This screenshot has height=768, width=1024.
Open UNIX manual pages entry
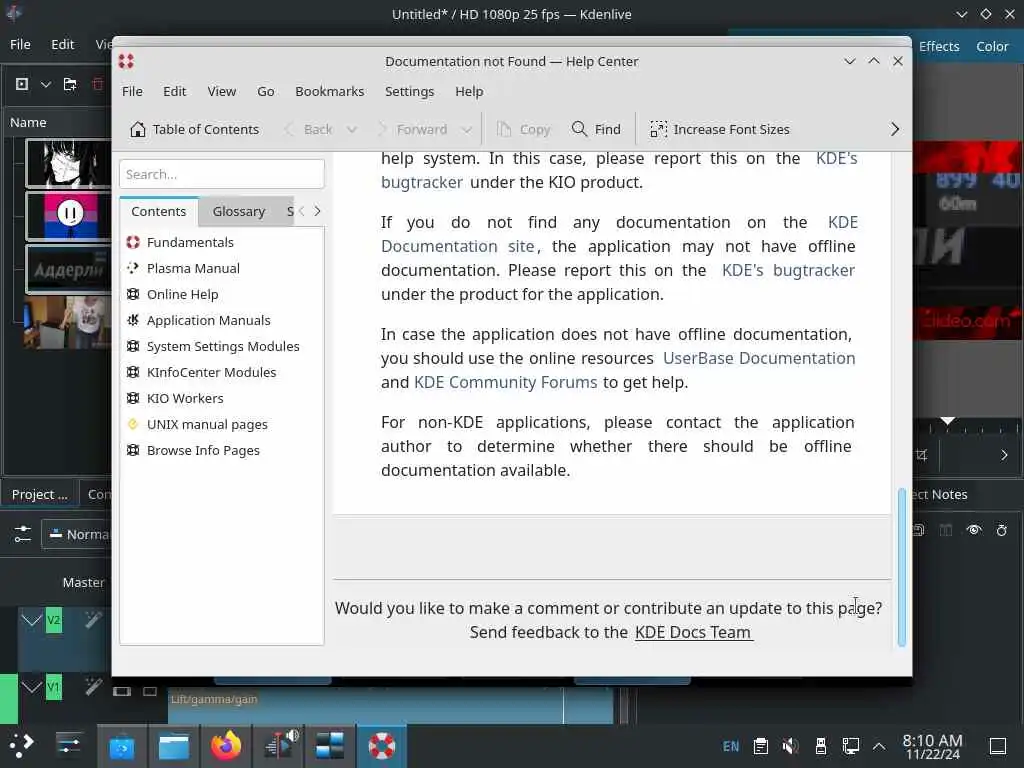click(207, 424)
